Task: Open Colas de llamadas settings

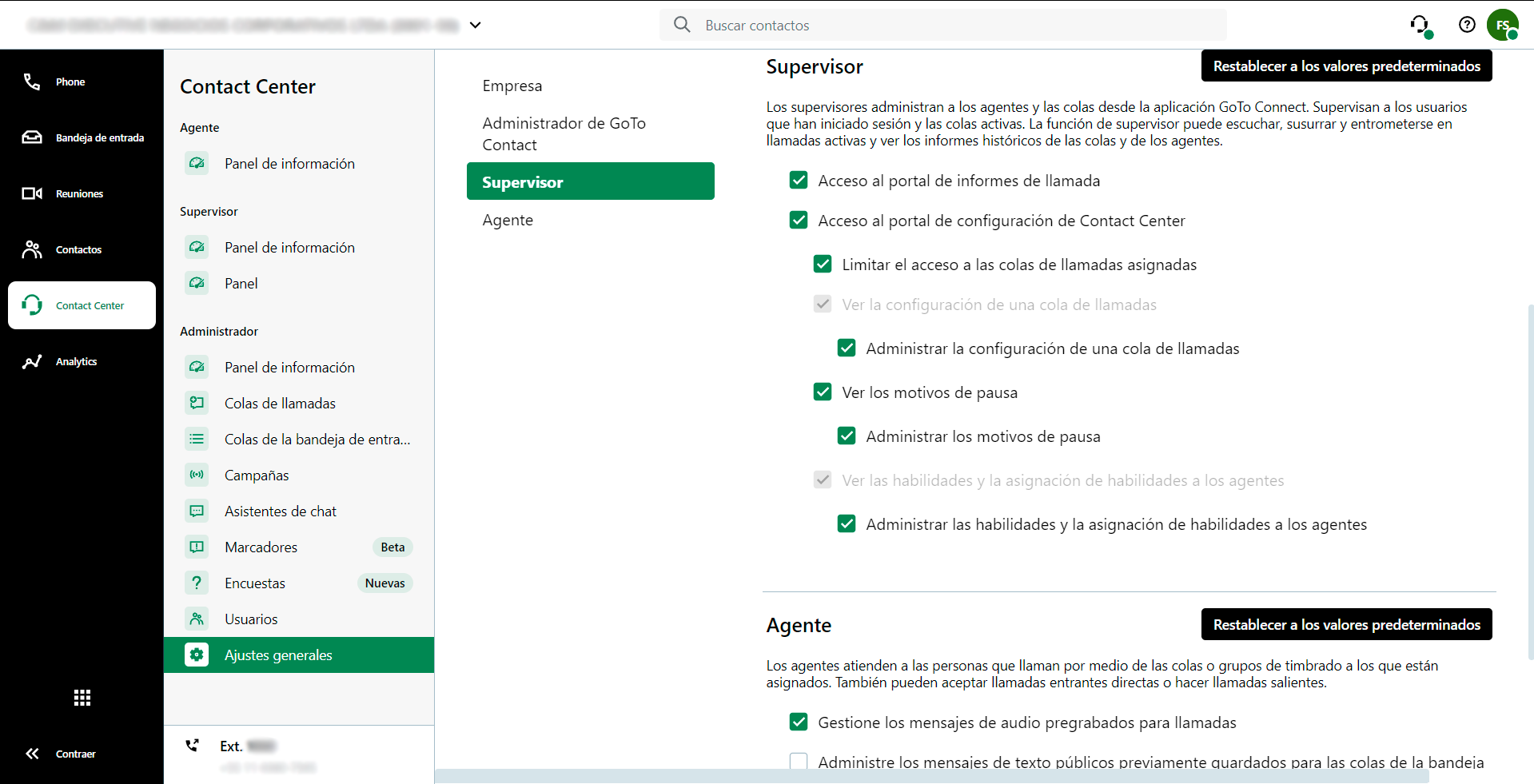Action: point(280,403)
